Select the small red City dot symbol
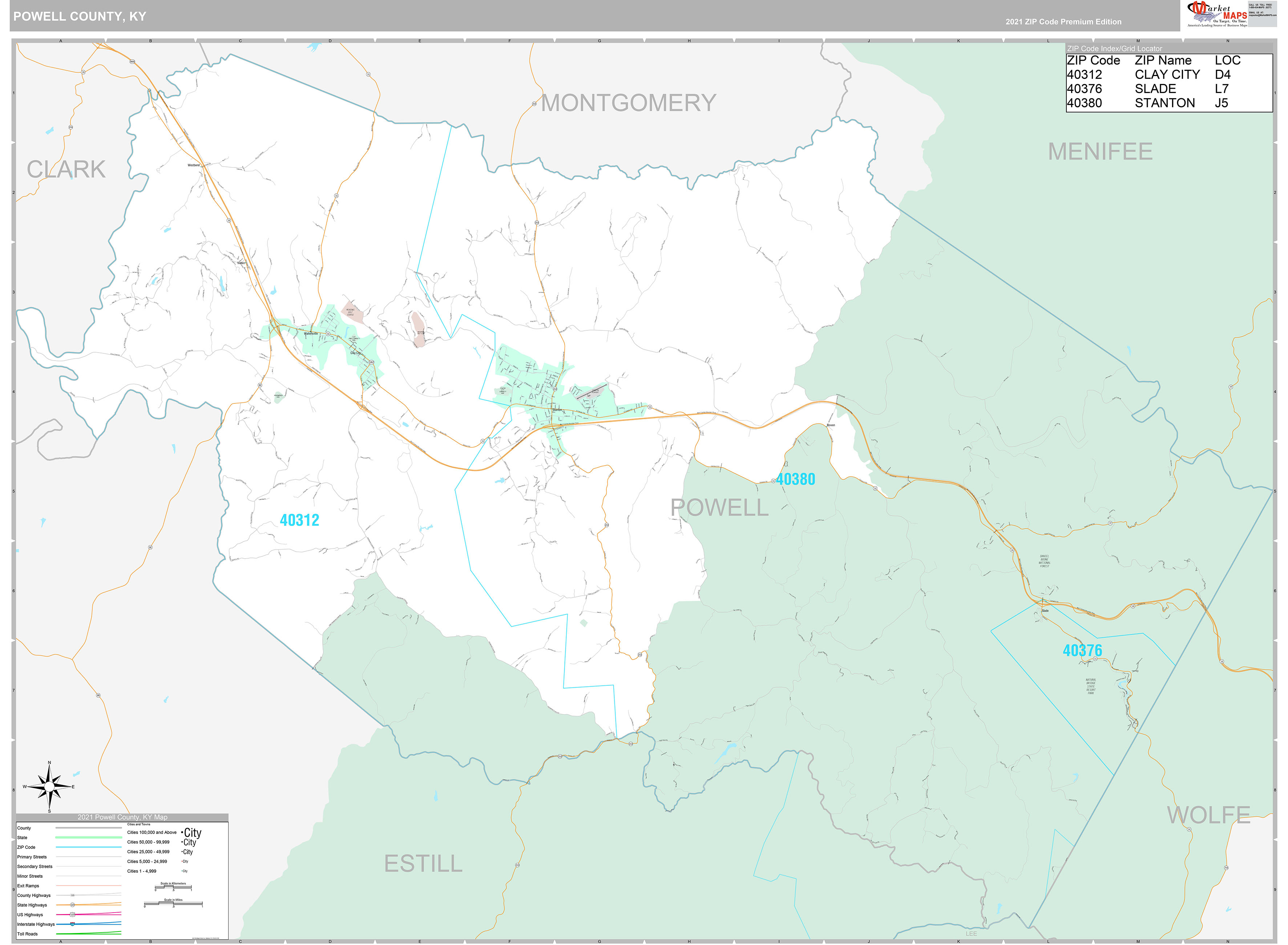 tap(182, 861)
